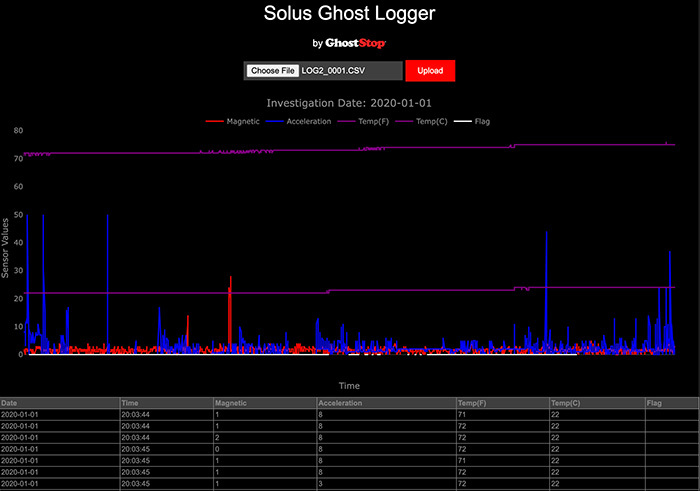Toggle the Magnetic series in the legend
The image size is (700, 491).
233,121
